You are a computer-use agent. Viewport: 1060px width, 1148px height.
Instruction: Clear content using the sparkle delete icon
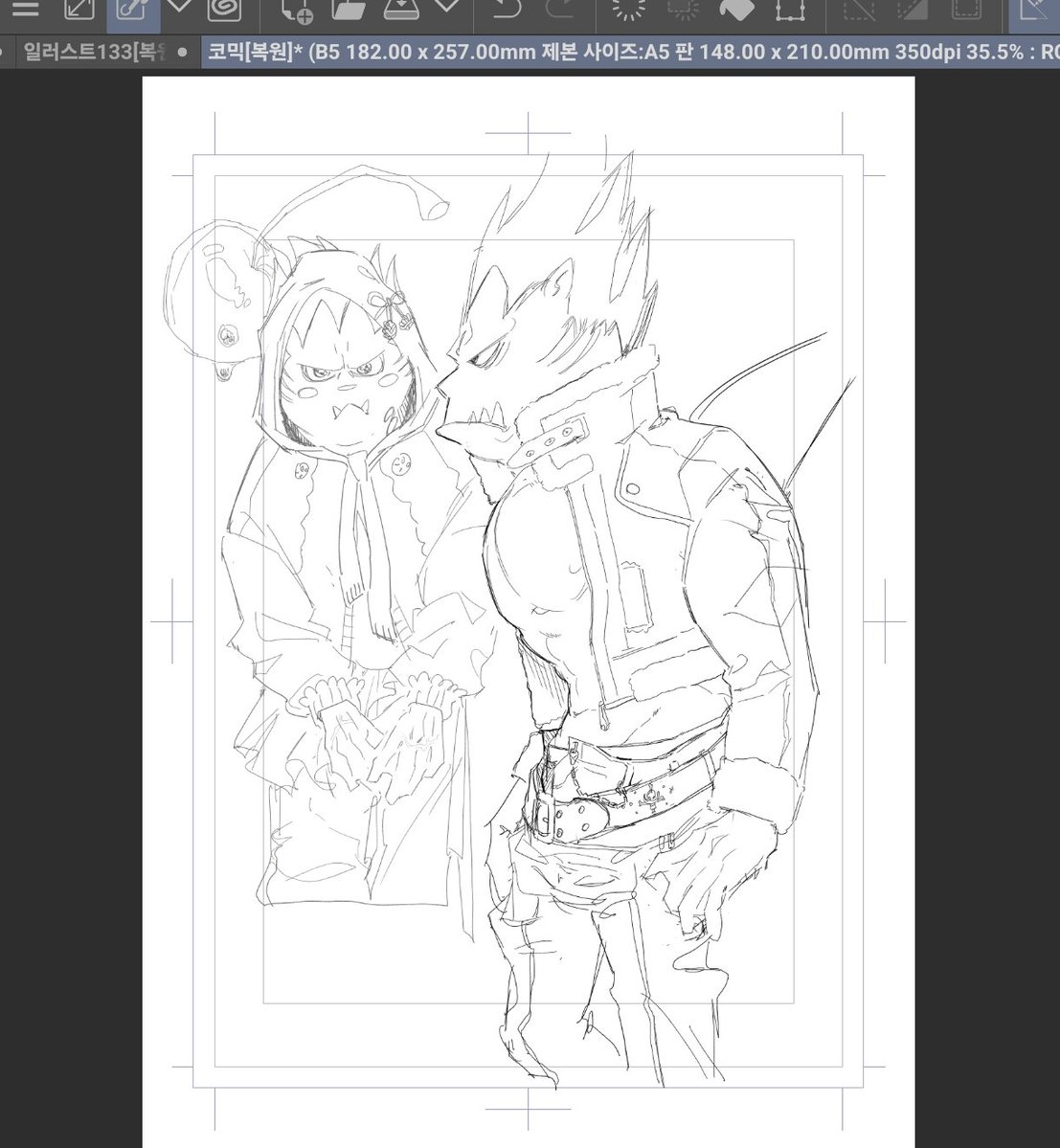[x=628, y=9]
